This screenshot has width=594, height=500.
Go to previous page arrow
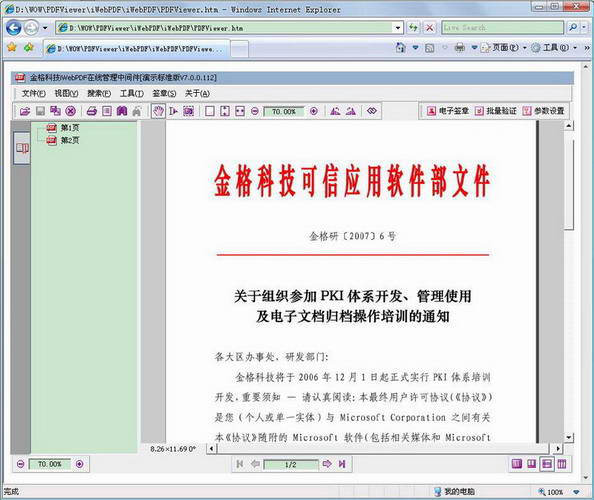pyautogui.click(x=255, y=464)
